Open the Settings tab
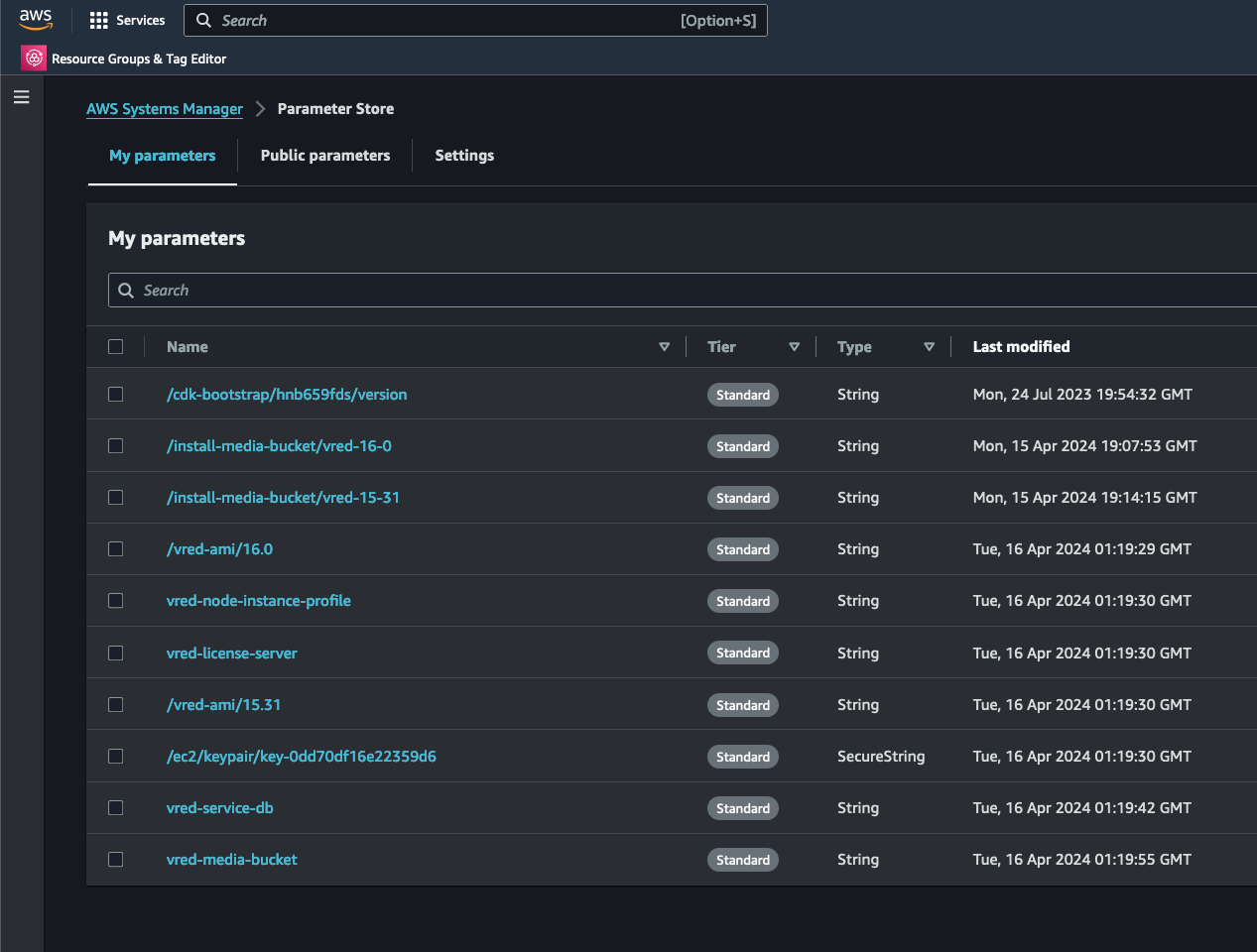1257x952 pixels. coord(463,155)
